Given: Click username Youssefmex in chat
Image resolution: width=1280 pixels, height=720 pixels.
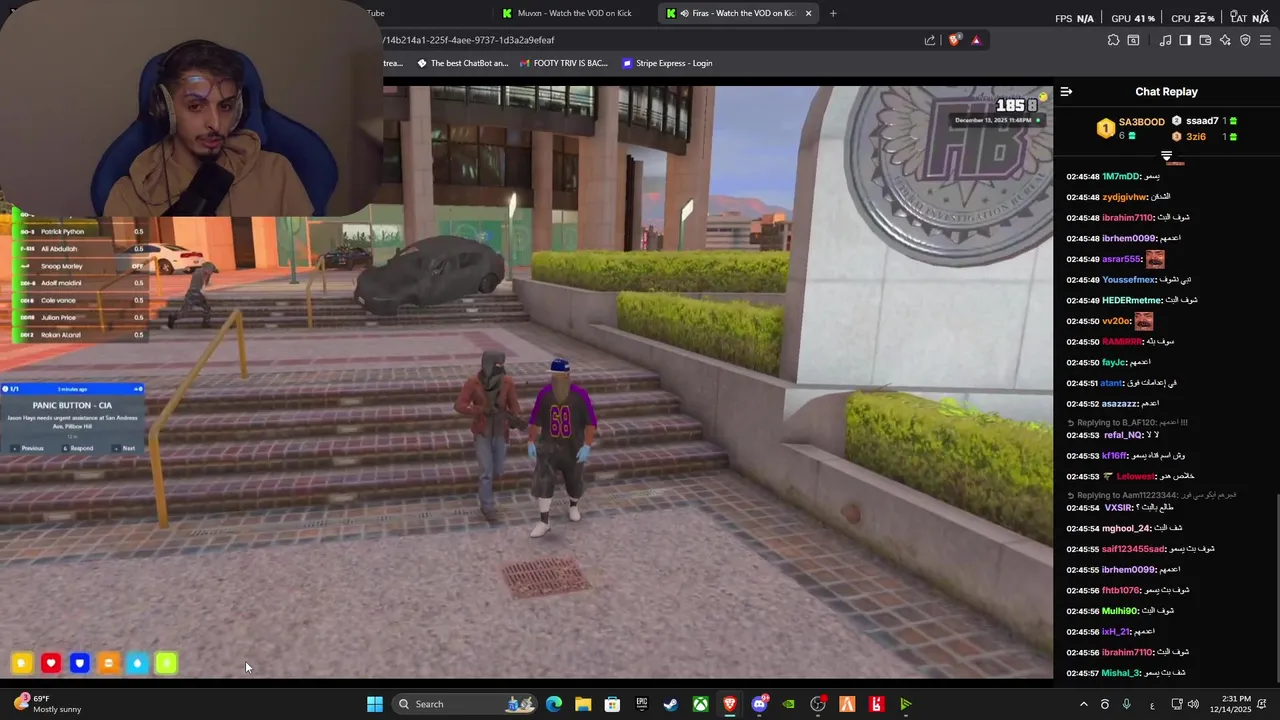Looking at the screenshot, I should [x=1129, y=280].
